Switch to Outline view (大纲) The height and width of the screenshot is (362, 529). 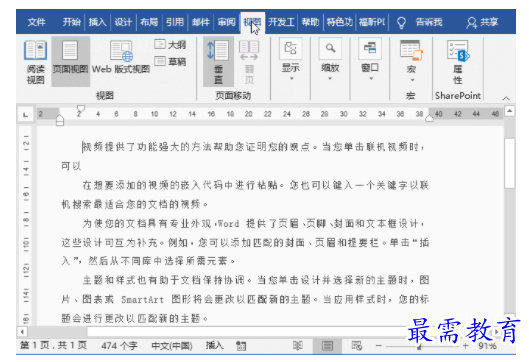click(170, 44)
